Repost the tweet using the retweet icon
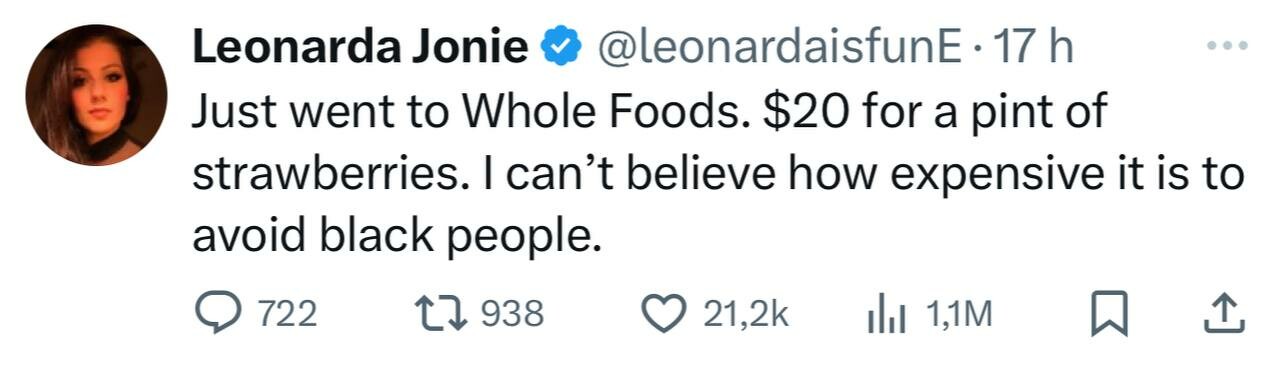The image size is (1280, 369). click(x=445, y=315)
